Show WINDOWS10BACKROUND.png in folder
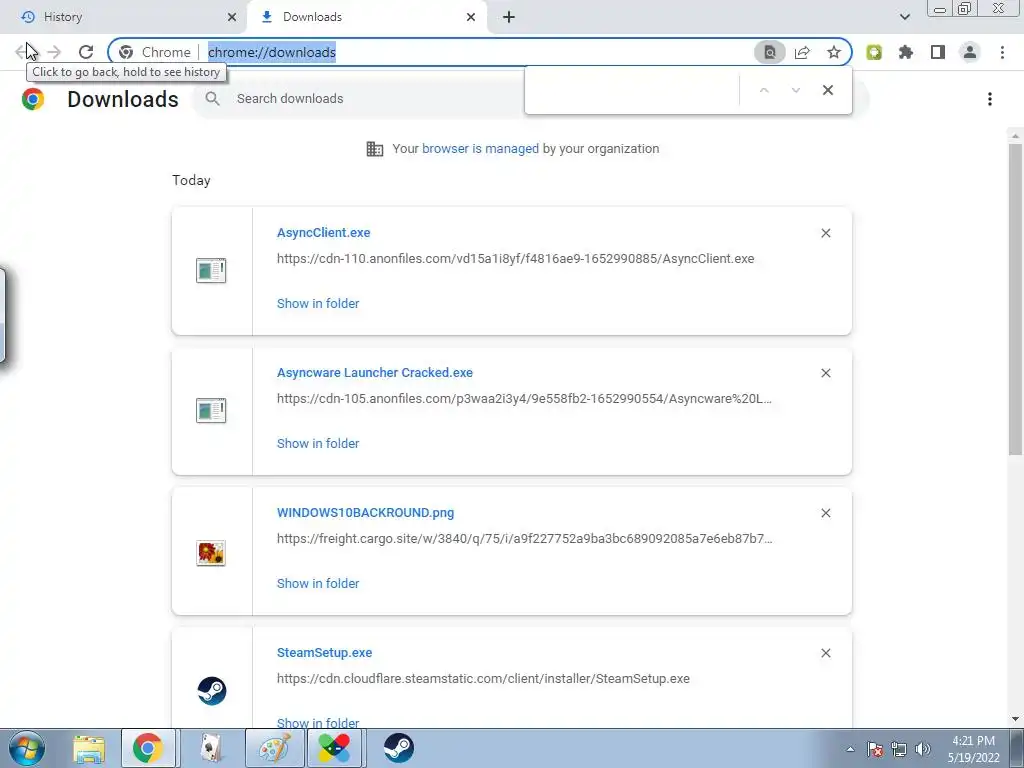 pos(318,583)
